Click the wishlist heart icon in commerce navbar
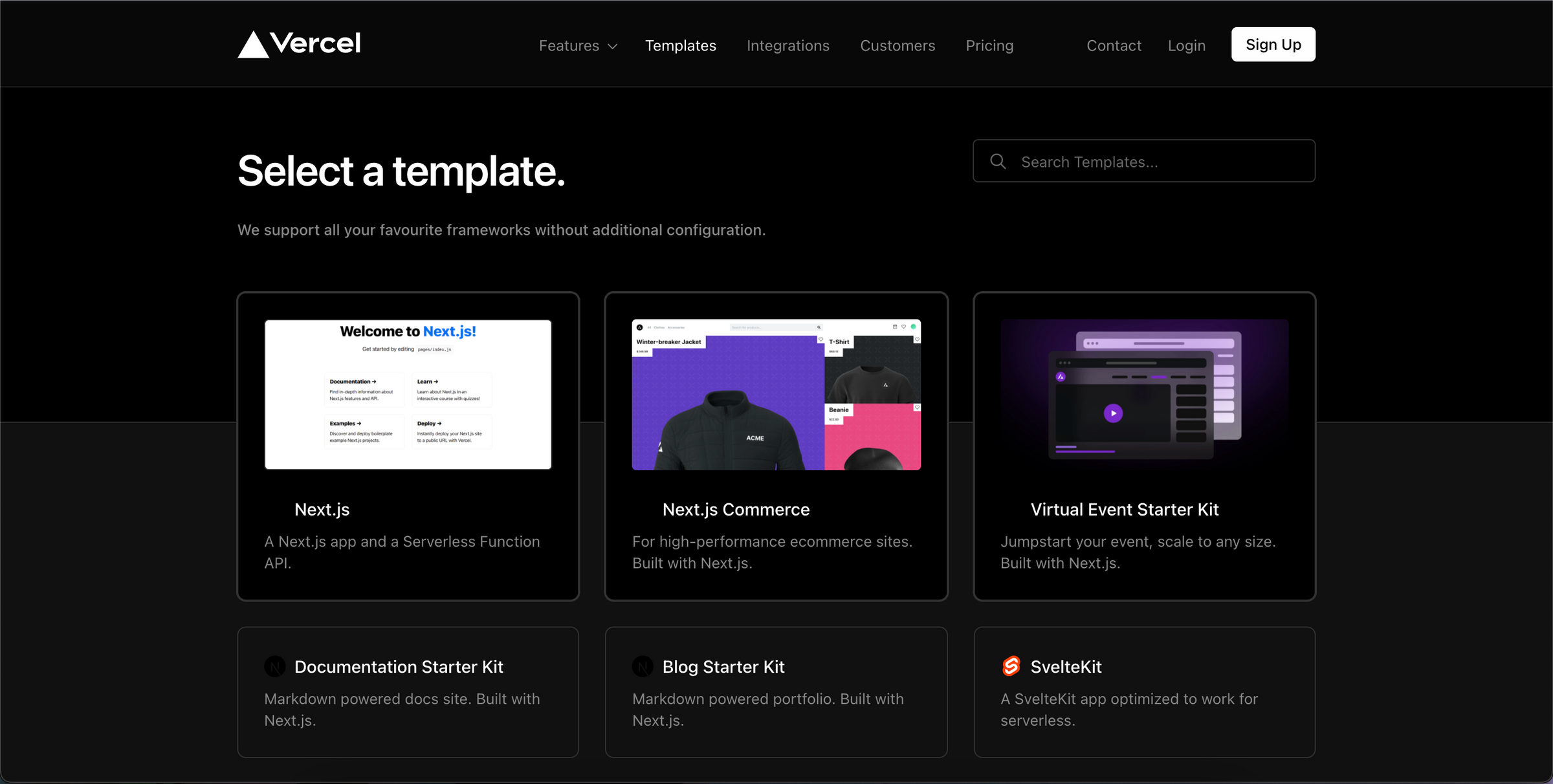This screenshot has width=1553, height=784. (904, 327)
